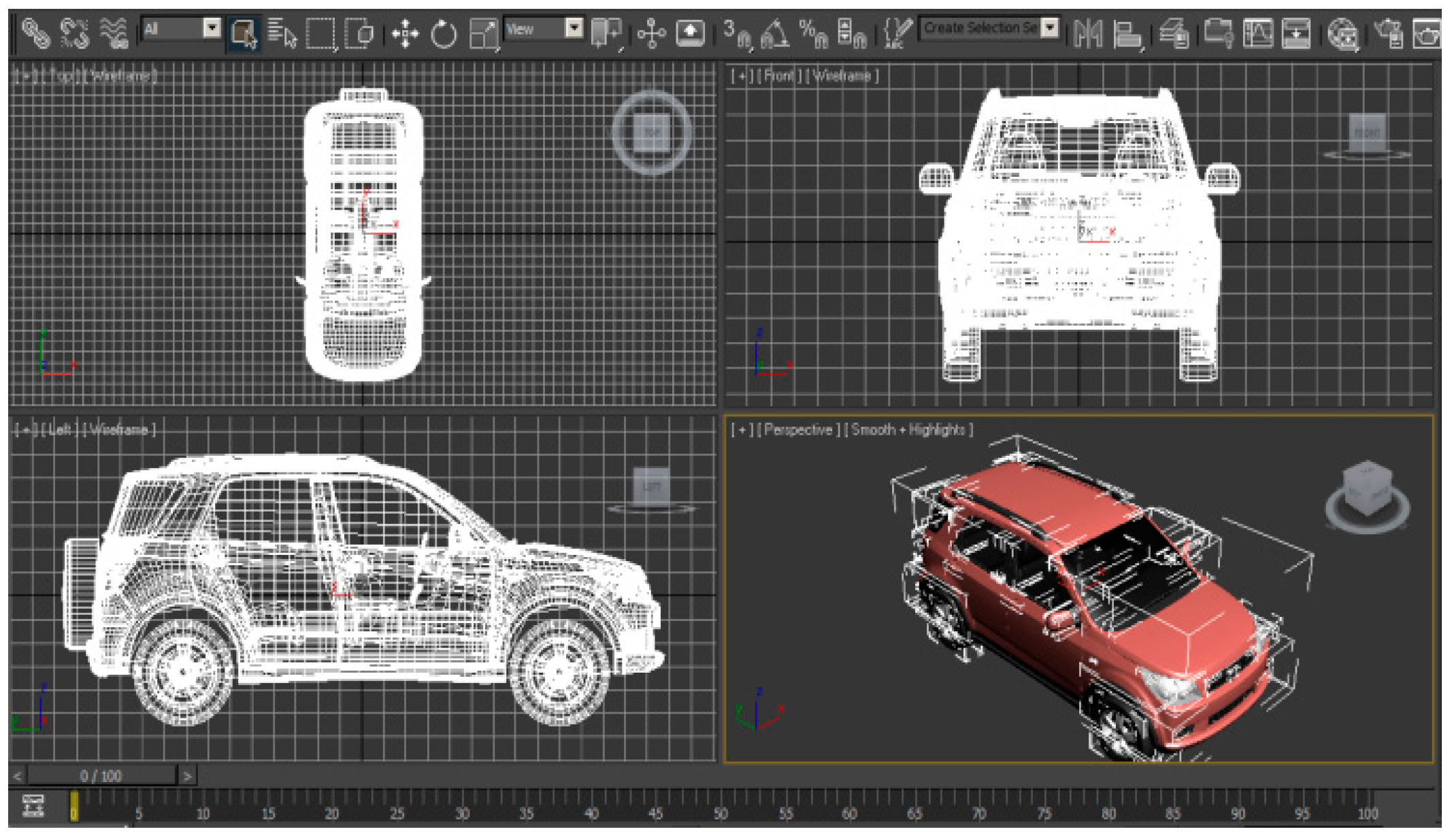Pick the Select and Uniform Scale tool
The image size is (1452, 840).
tap(483, 33)
